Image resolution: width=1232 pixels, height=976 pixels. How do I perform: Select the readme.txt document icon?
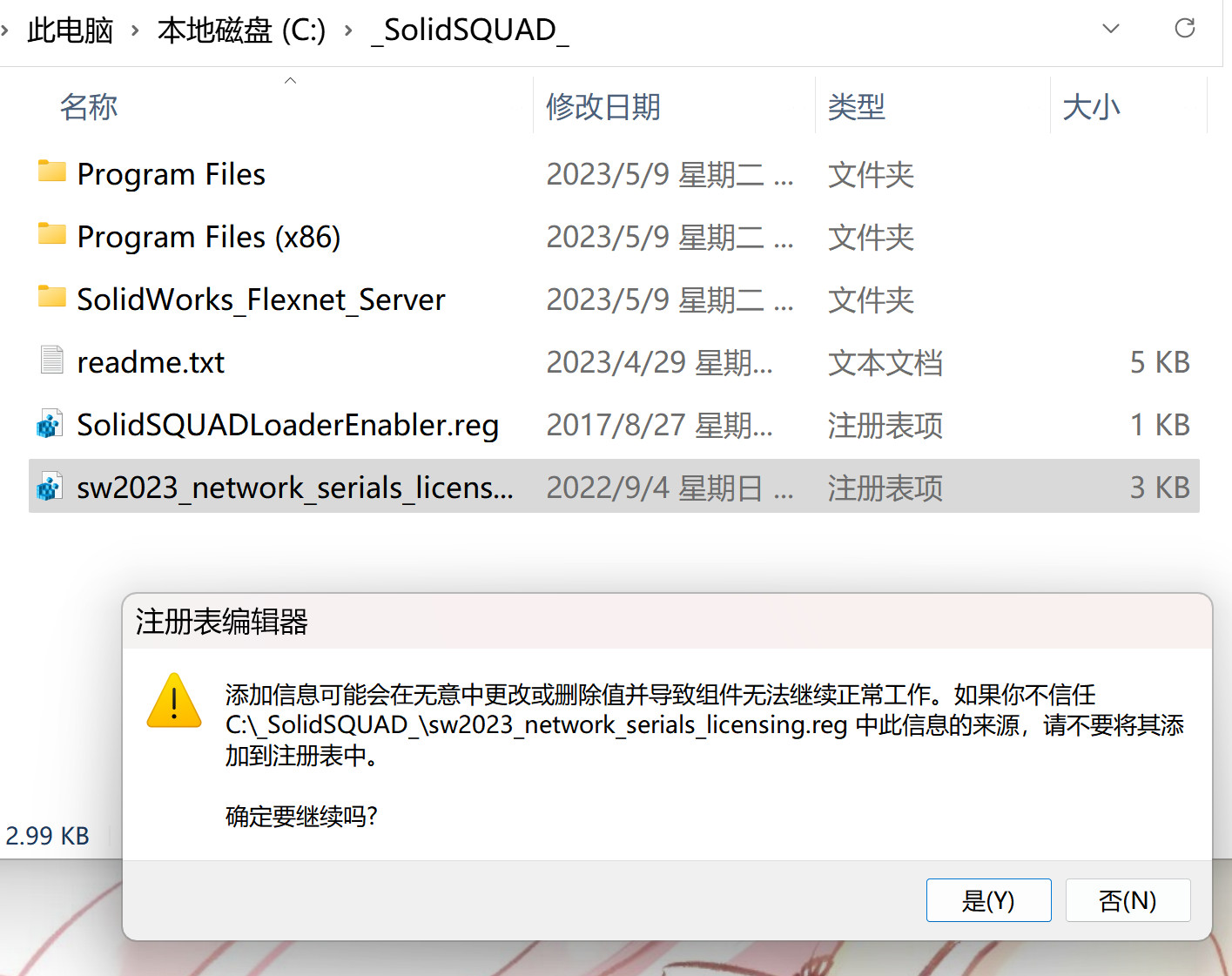pos(51,360)
